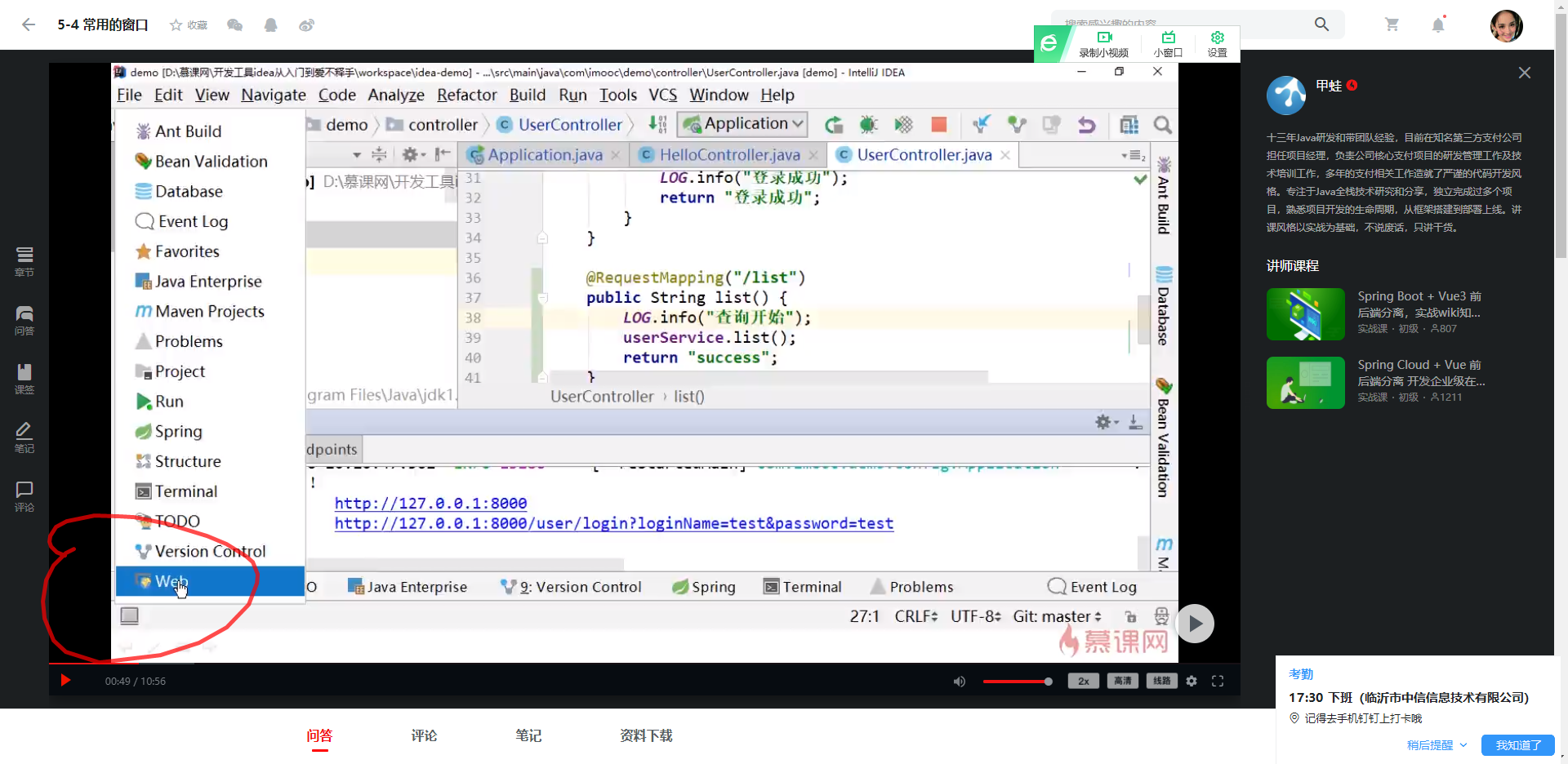Viewport: 1568px width, 764px height.
Task: Open the 章节 chapters sidebar panel
Action: (x=24, y=262)
